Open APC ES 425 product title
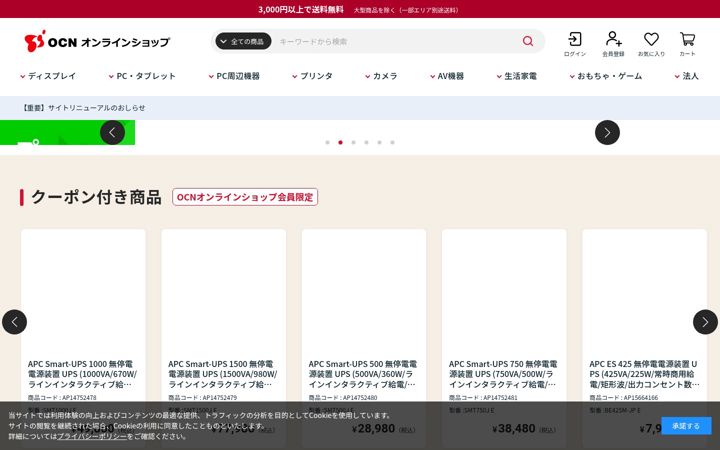The width and height of the screenshot is (720, 450). [644, 374]
